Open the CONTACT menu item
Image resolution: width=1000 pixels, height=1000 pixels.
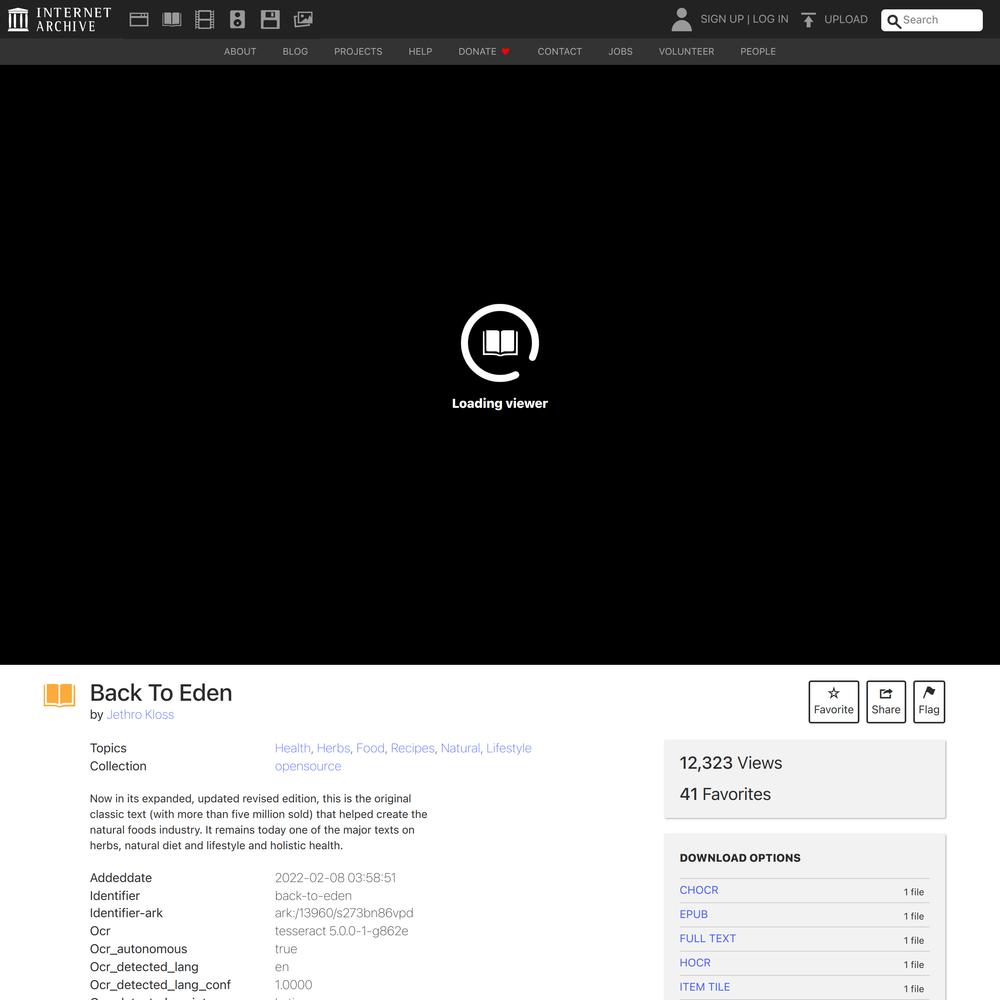[x=560, y=52]
